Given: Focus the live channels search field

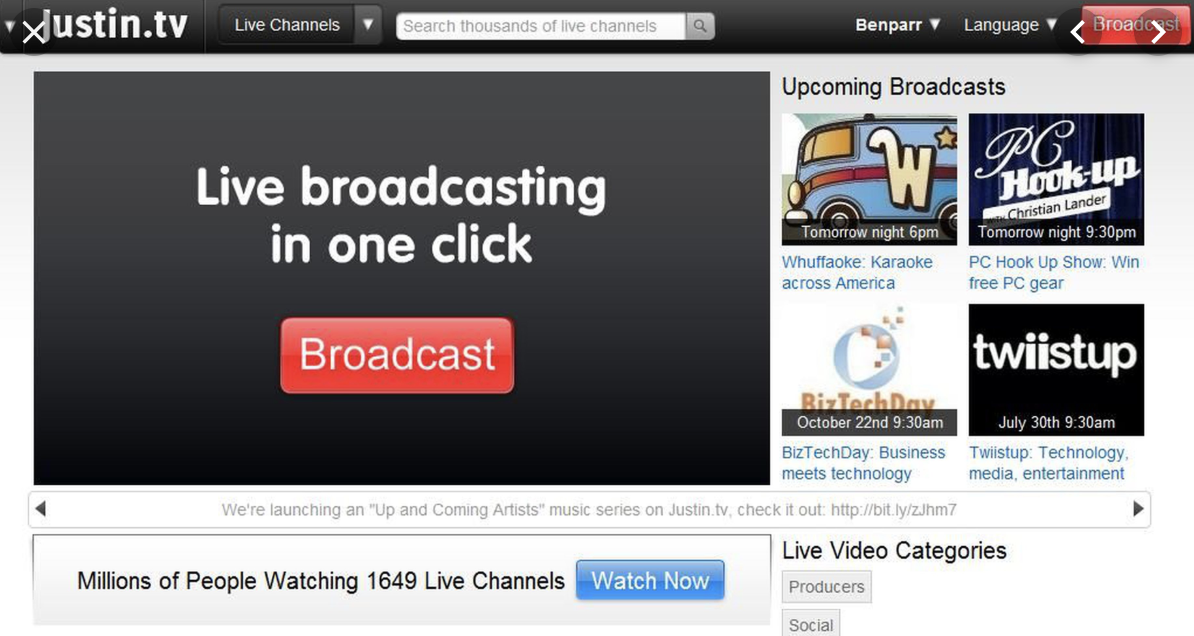Looking at the screenshot, I should (541, 26).
